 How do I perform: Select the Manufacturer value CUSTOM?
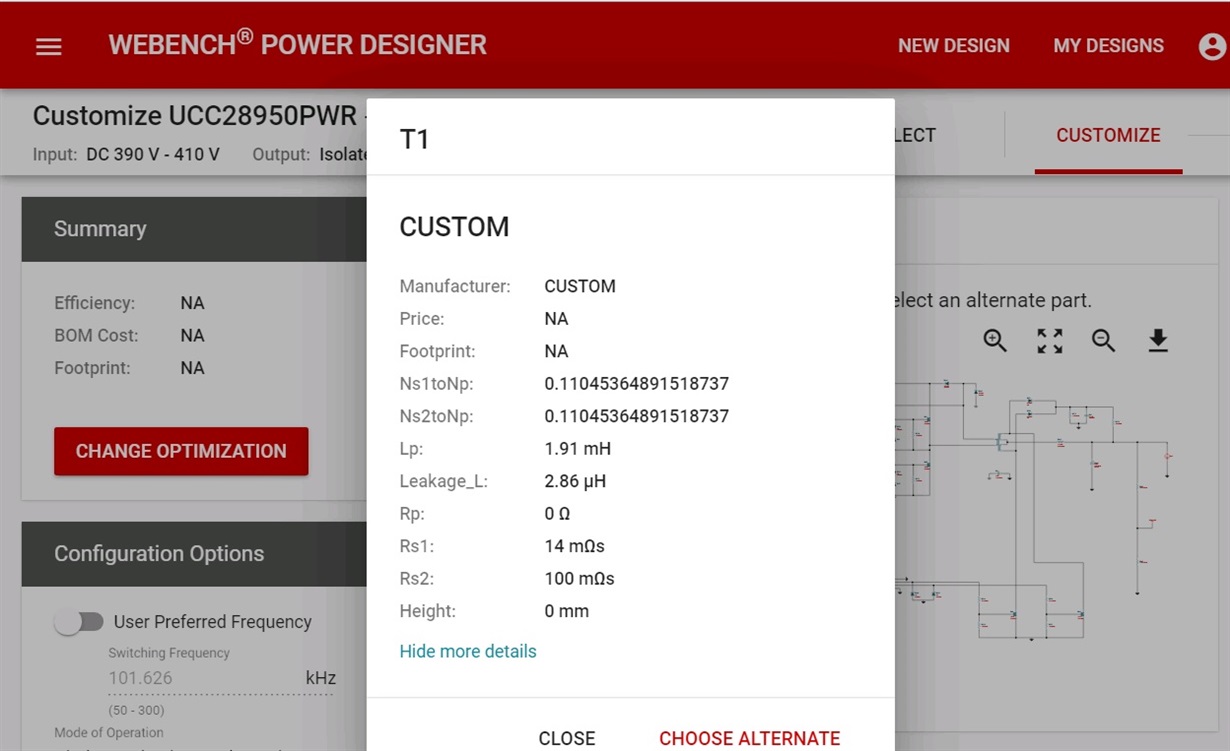580,286
